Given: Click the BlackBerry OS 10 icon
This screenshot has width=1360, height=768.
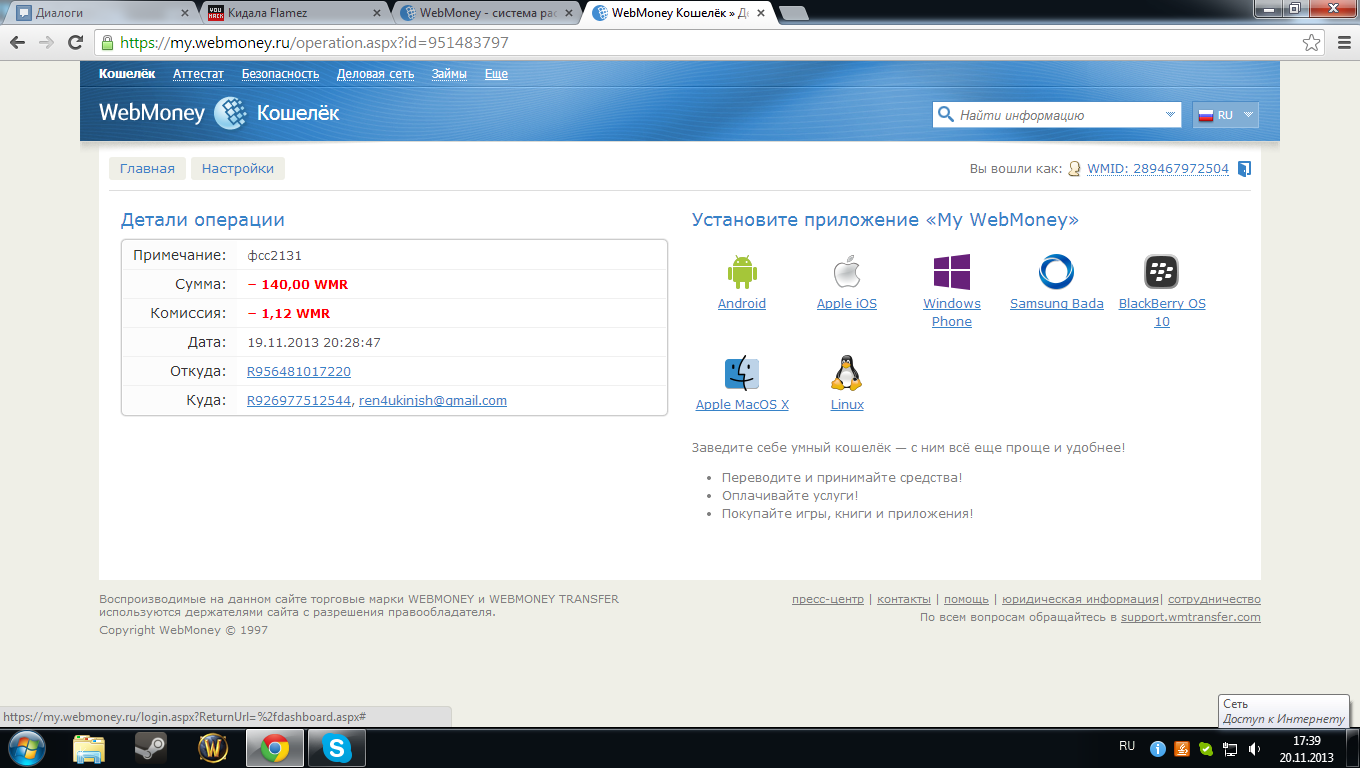Looking at the screenshot, I should (1161, 272).
